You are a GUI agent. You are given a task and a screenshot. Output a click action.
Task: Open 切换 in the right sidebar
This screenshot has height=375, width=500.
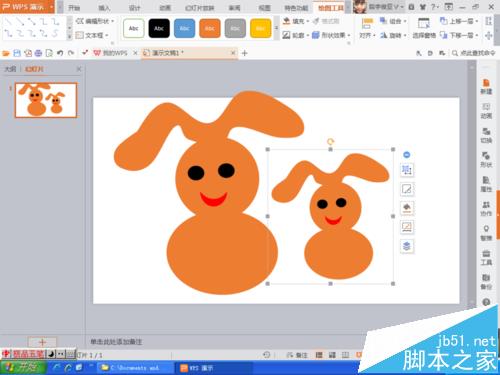486,135
